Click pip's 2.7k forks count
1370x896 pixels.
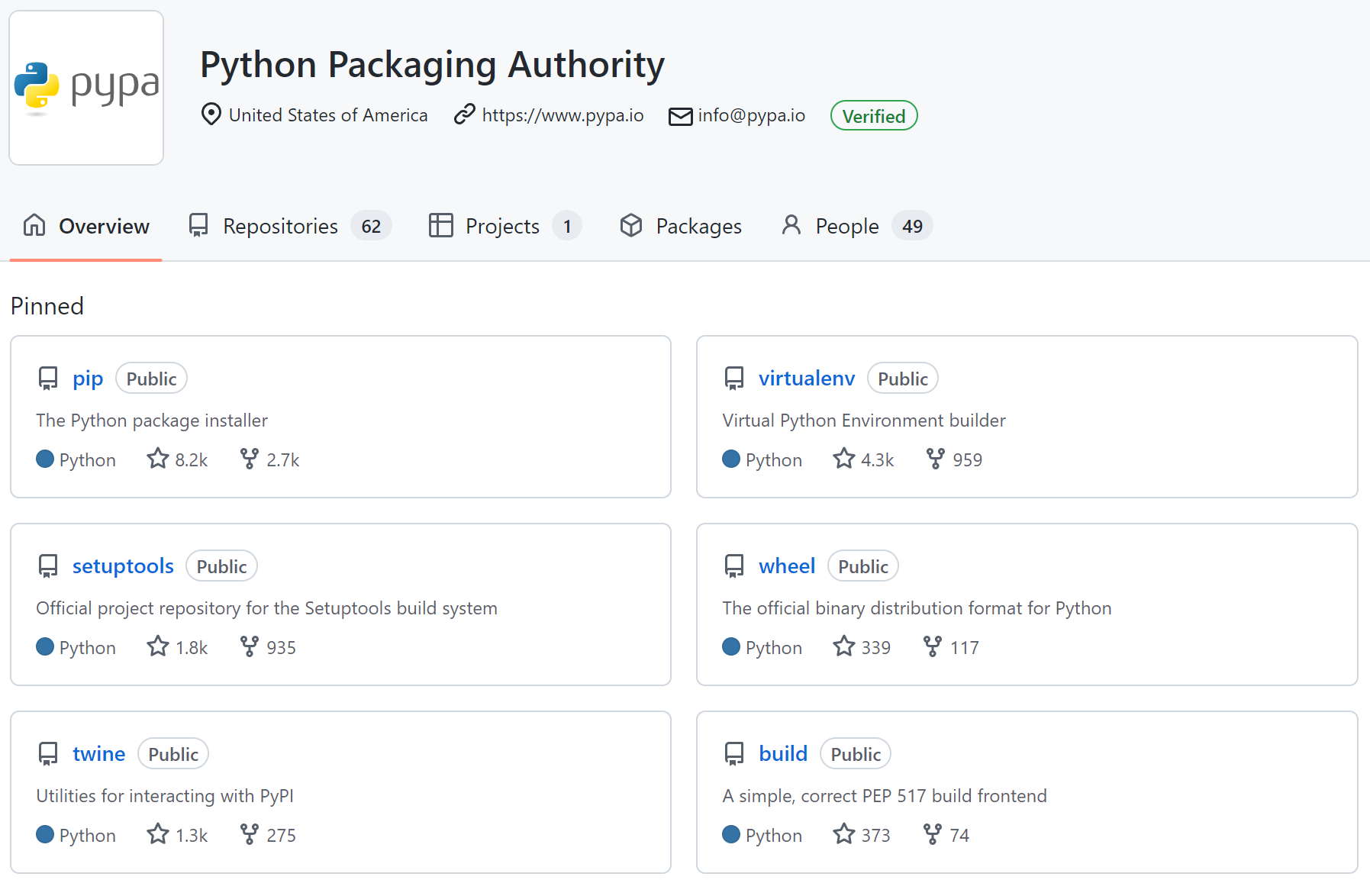[283, 460]
